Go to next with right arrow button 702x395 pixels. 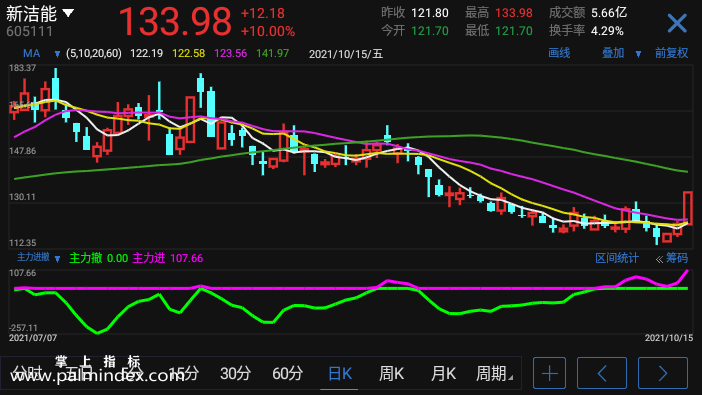tap(663, 373)
